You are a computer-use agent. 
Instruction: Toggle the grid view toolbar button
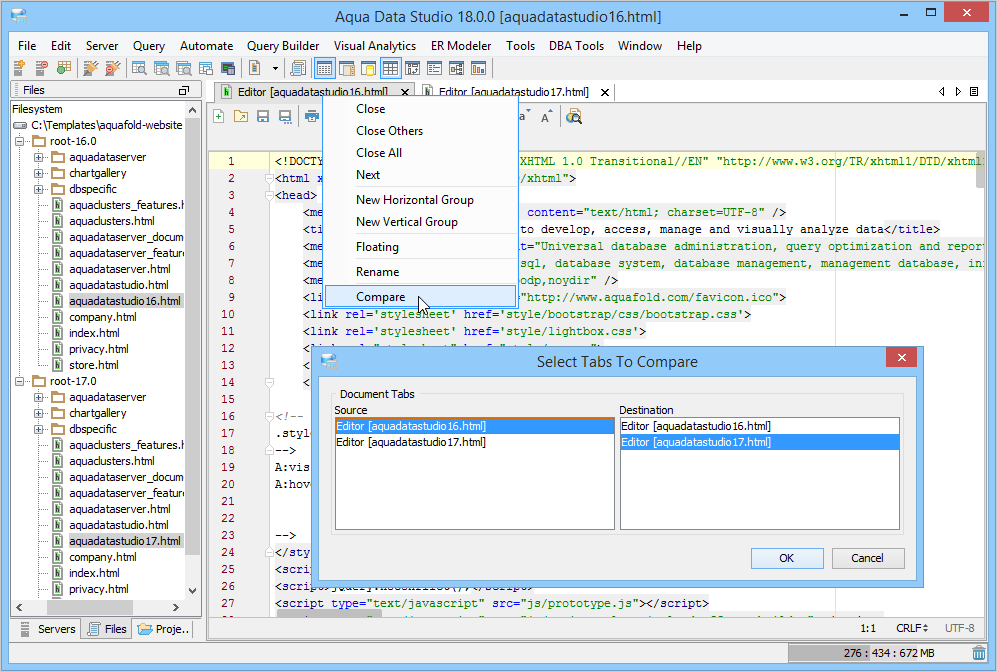coord(390,68)
